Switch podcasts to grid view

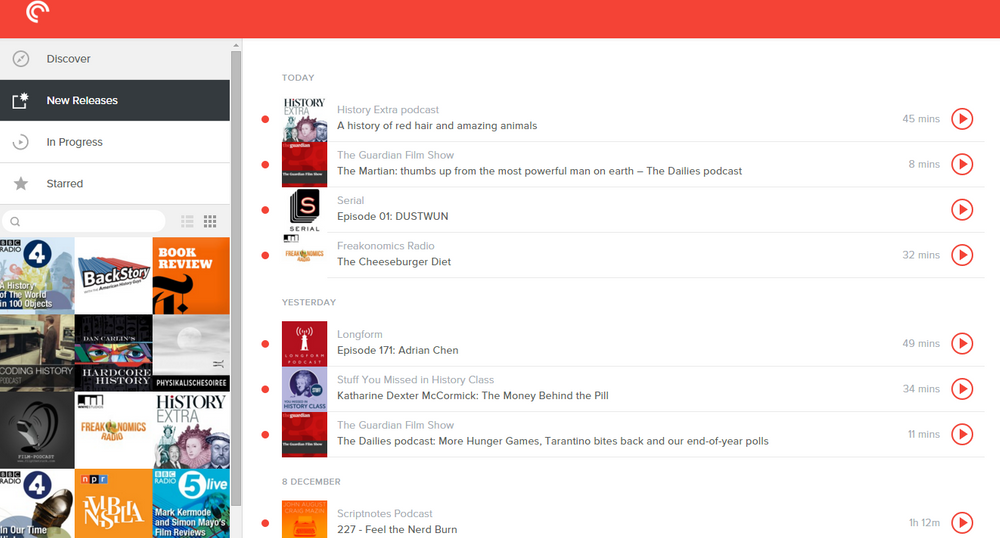coord(210,221)
